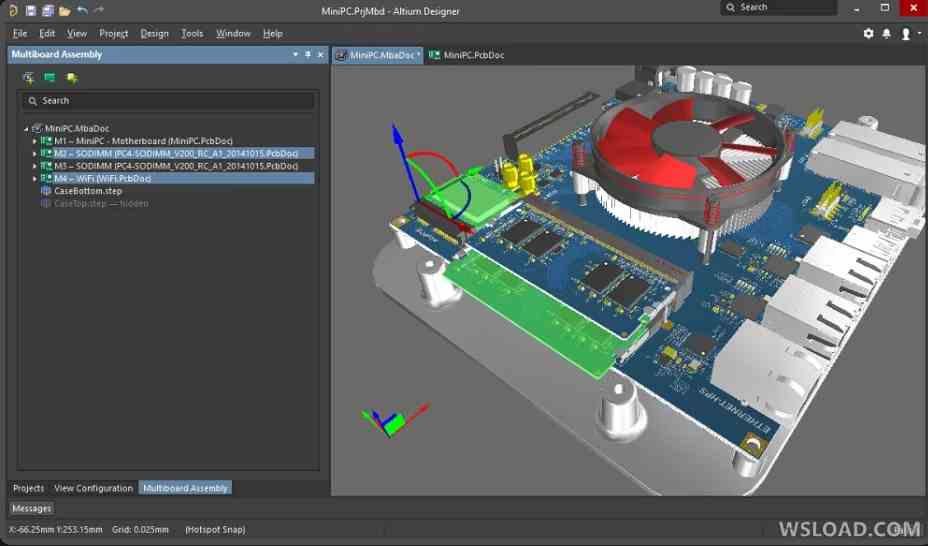The image size is (928, 546).
Task: Click first Multiboard Assembly panel toolbar icon
Action: point(28,77)
